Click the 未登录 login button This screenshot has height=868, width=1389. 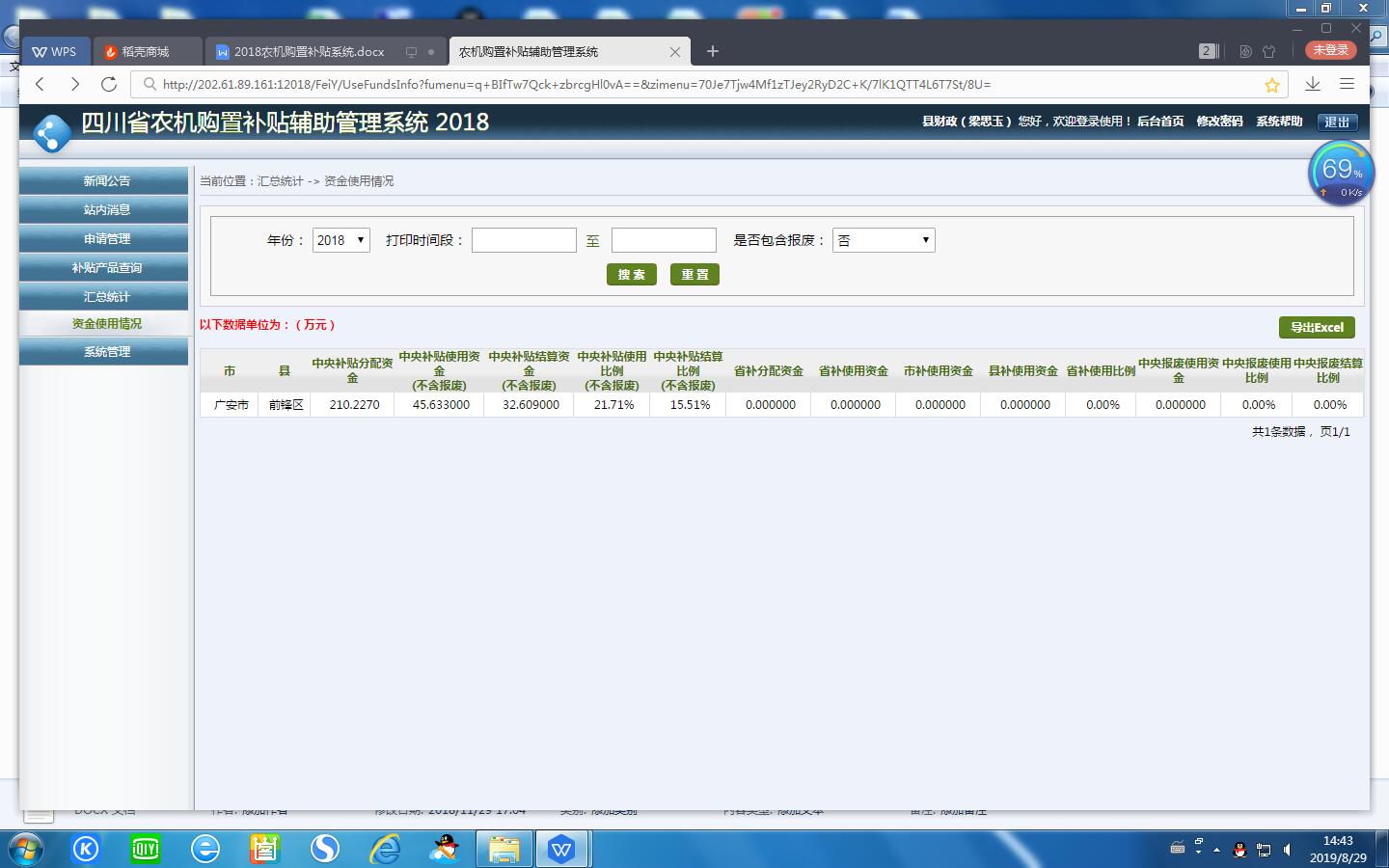tap(1331, 50)
